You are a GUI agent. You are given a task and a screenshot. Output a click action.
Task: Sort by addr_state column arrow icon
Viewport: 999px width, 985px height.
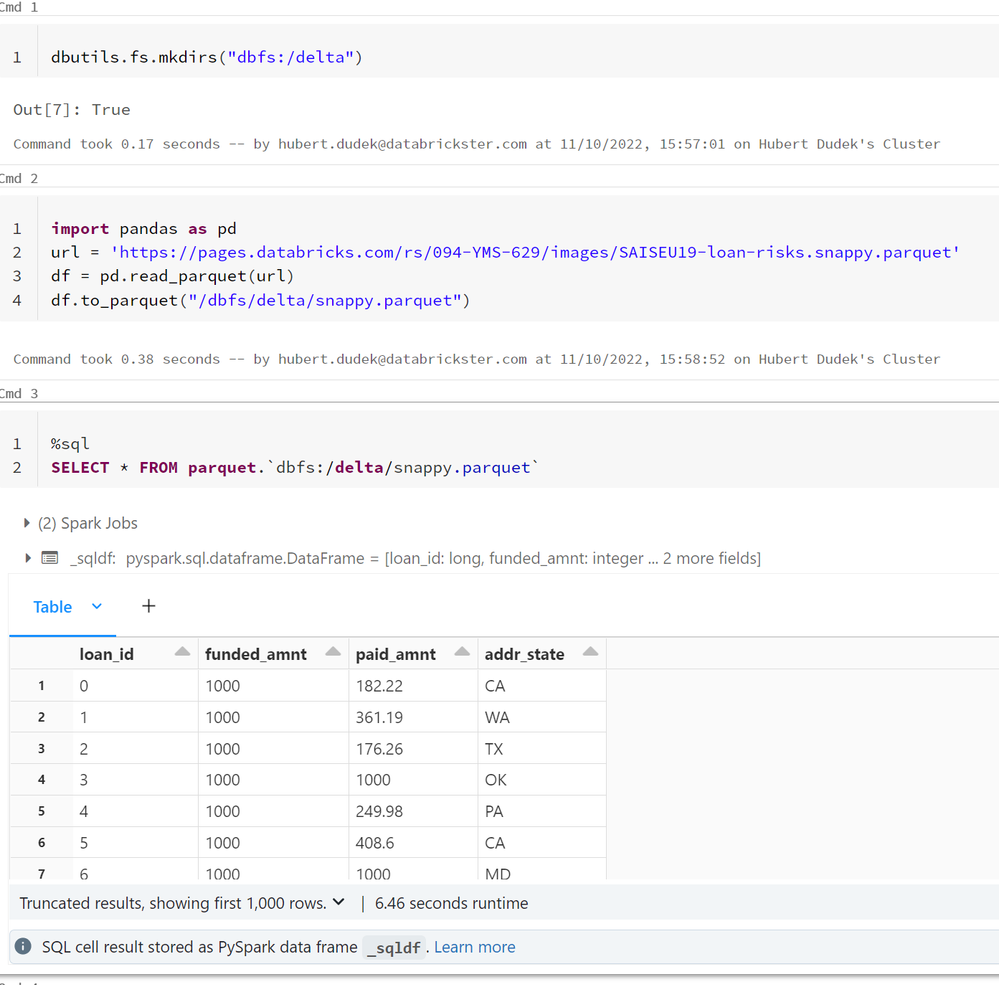pos(590,653)
